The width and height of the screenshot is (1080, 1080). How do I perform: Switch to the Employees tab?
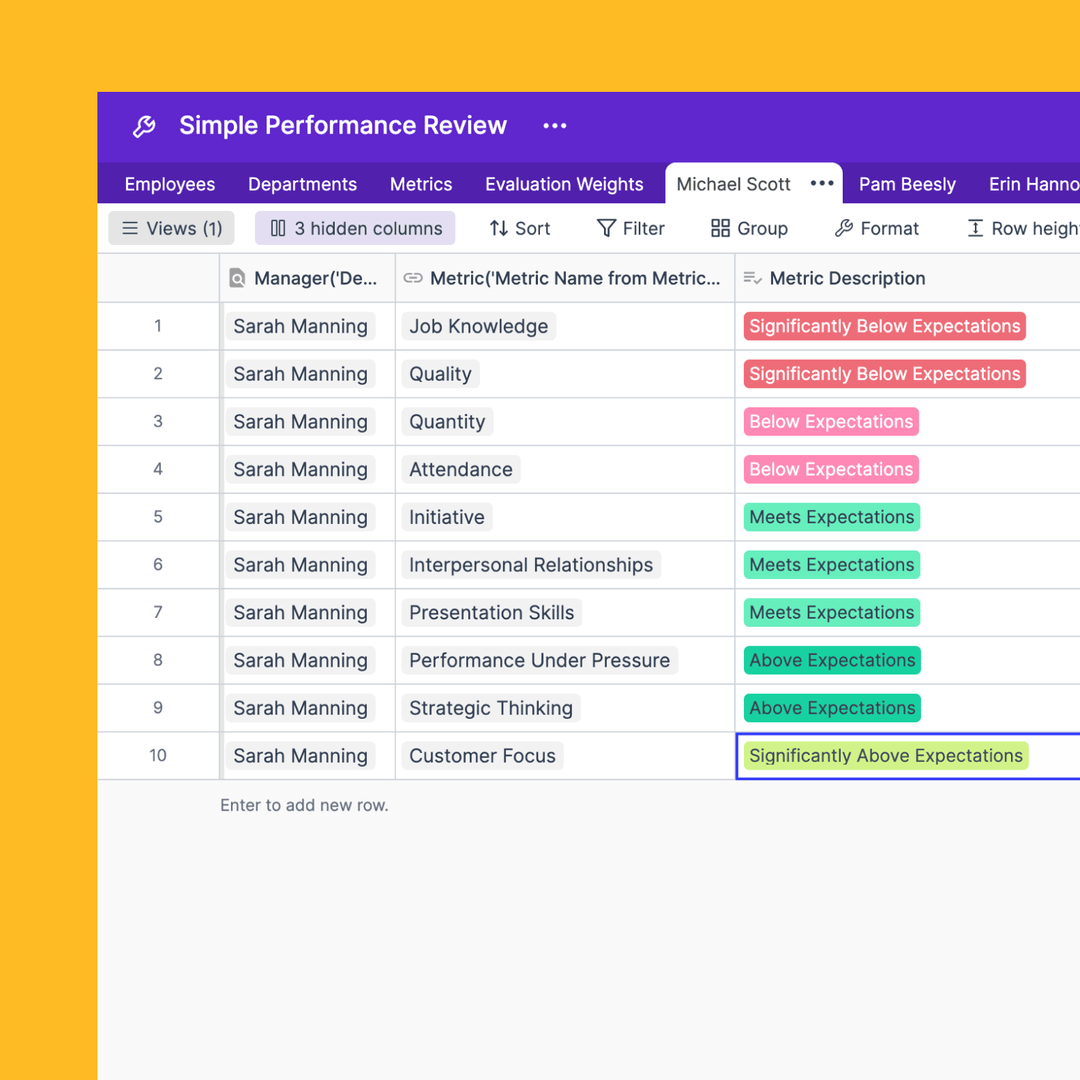[x=169, y=184]
